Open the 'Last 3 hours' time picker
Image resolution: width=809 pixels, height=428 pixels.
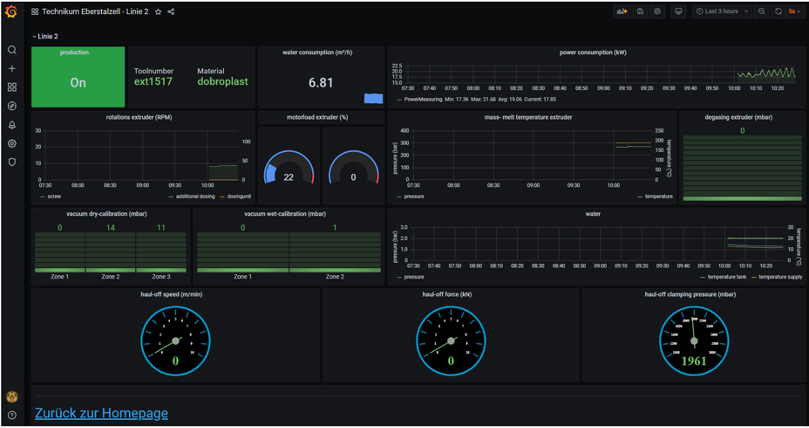[717, 12]
